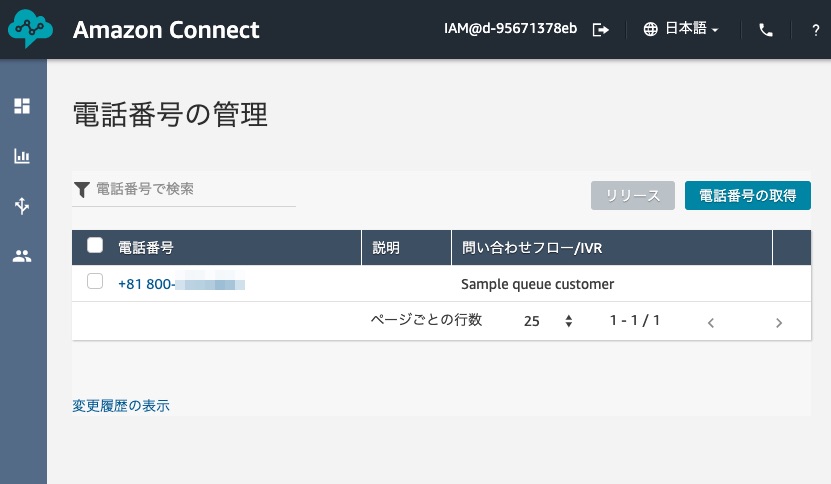Click the 電話番号の管理 page heading
Screen dimensions: 831x484
point(170,115)
